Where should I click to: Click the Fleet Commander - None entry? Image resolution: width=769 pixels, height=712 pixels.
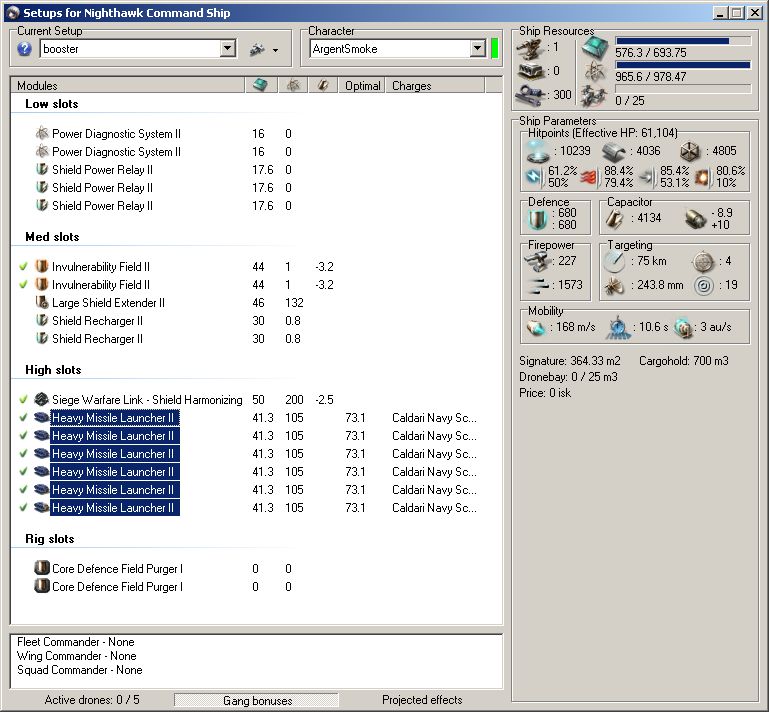tap(76, 642)
